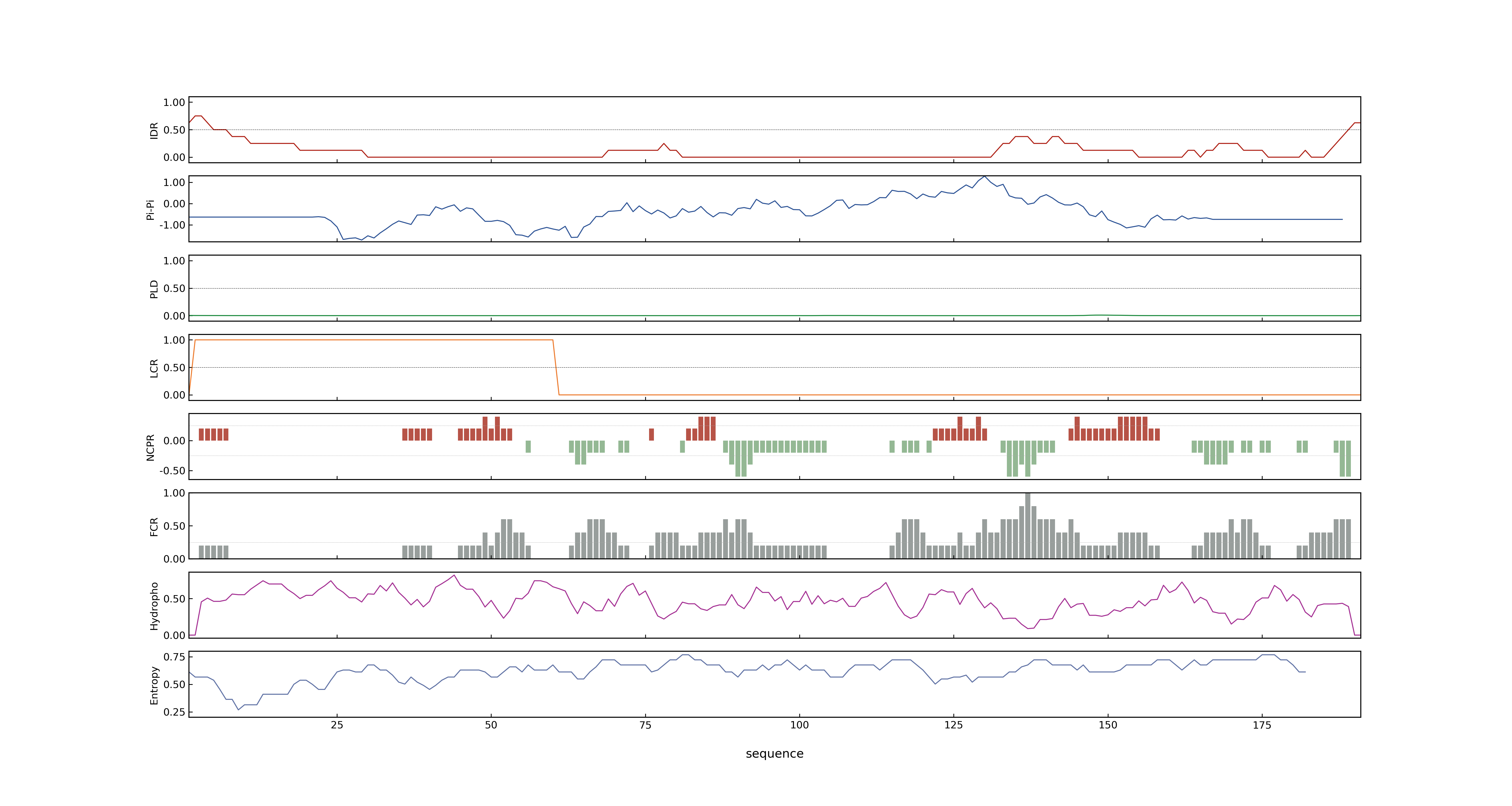Screen dimensions: 1512x806
Task: Select the 0.50 tick of FCR panel
Action: click(174, 526)
